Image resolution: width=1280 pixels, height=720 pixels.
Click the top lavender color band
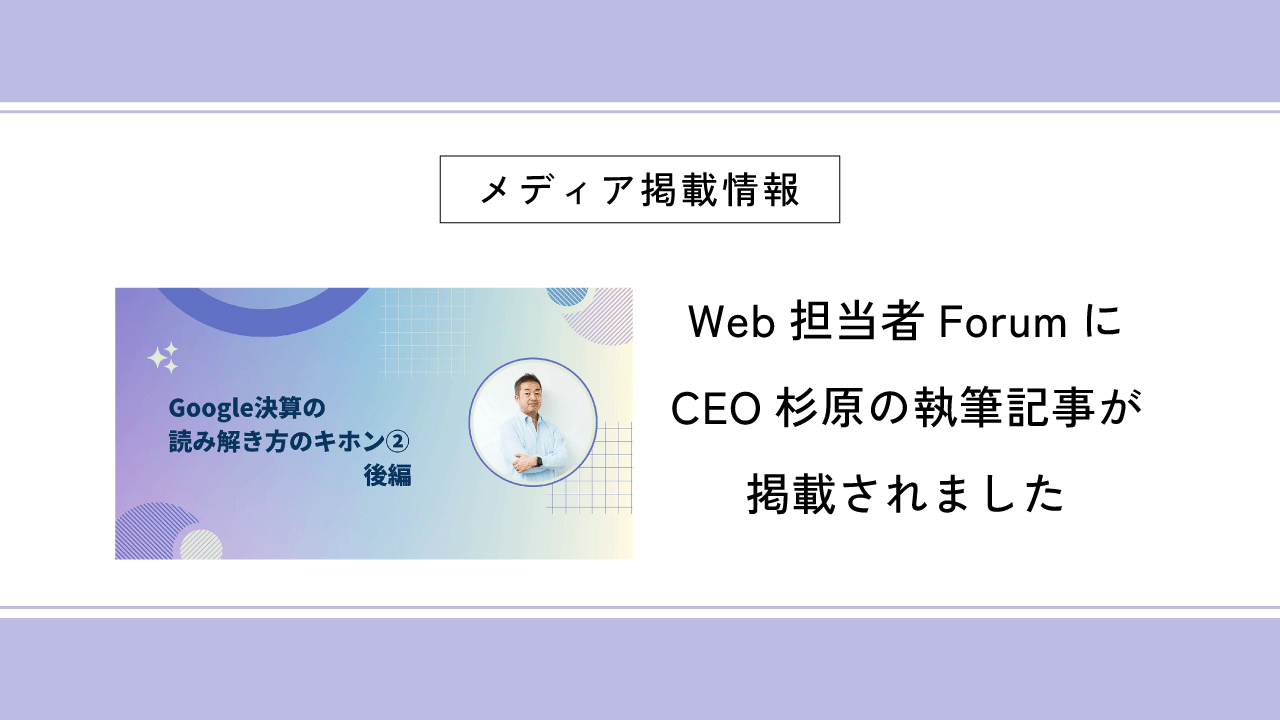(640, 50)
